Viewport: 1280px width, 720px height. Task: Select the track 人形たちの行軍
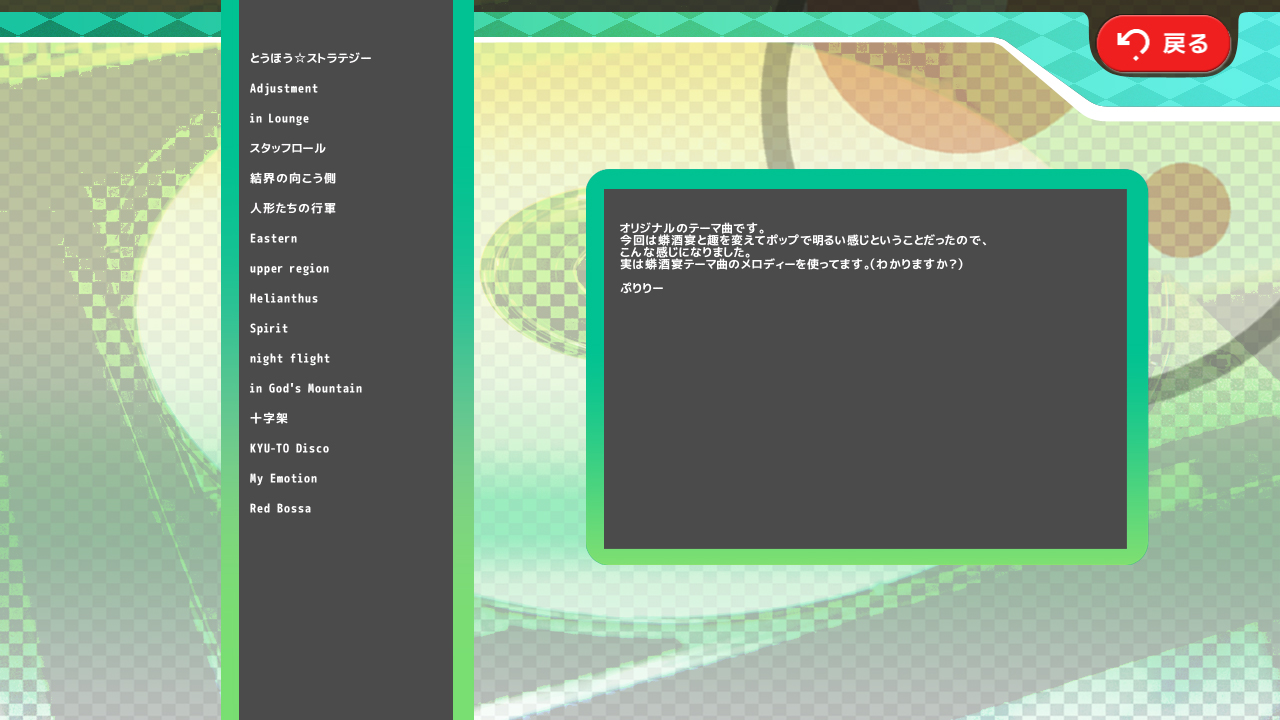(x=293, y=209)
